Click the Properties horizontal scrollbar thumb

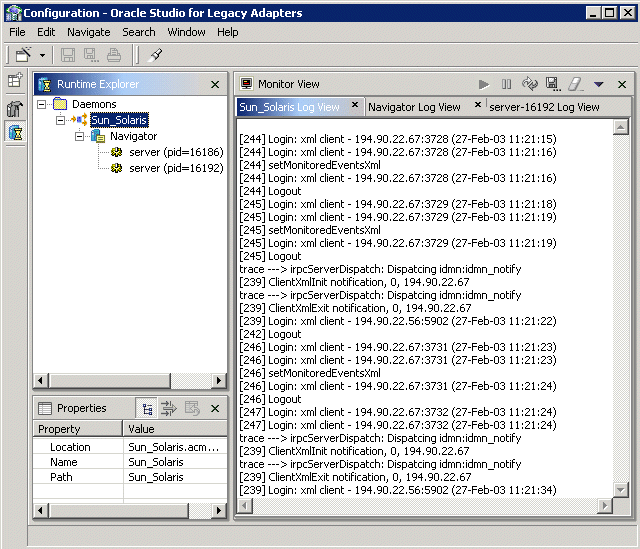pos(118,510)
